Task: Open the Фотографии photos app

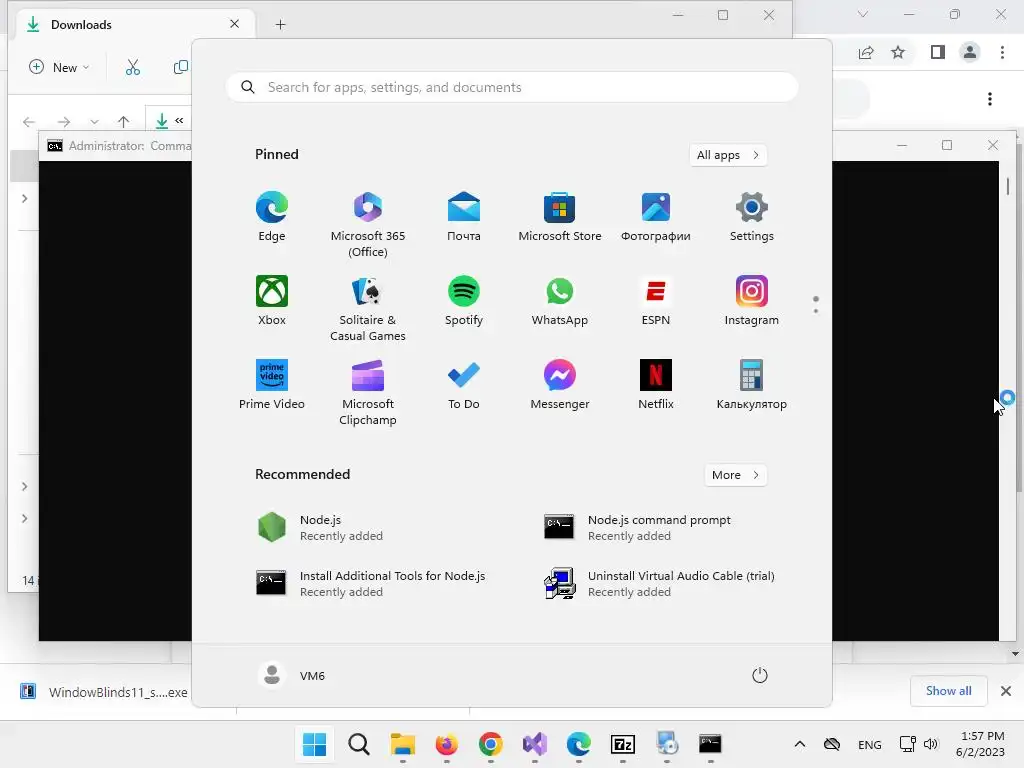Action: (x=656, y=217)
